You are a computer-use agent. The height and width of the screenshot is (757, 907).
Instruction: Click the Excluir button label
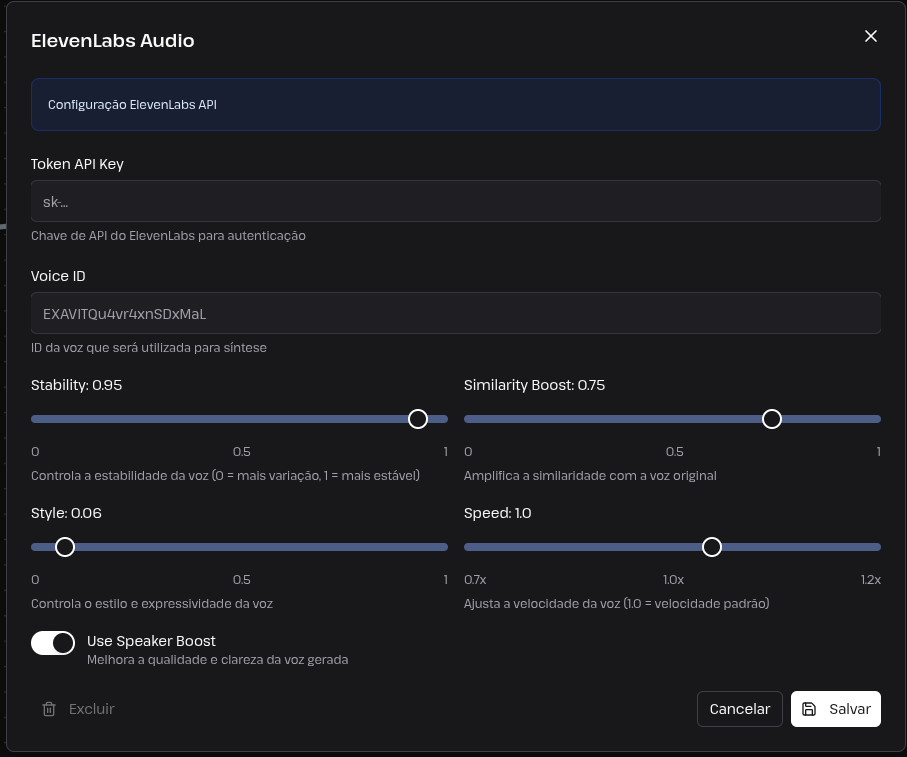[91, 709]
